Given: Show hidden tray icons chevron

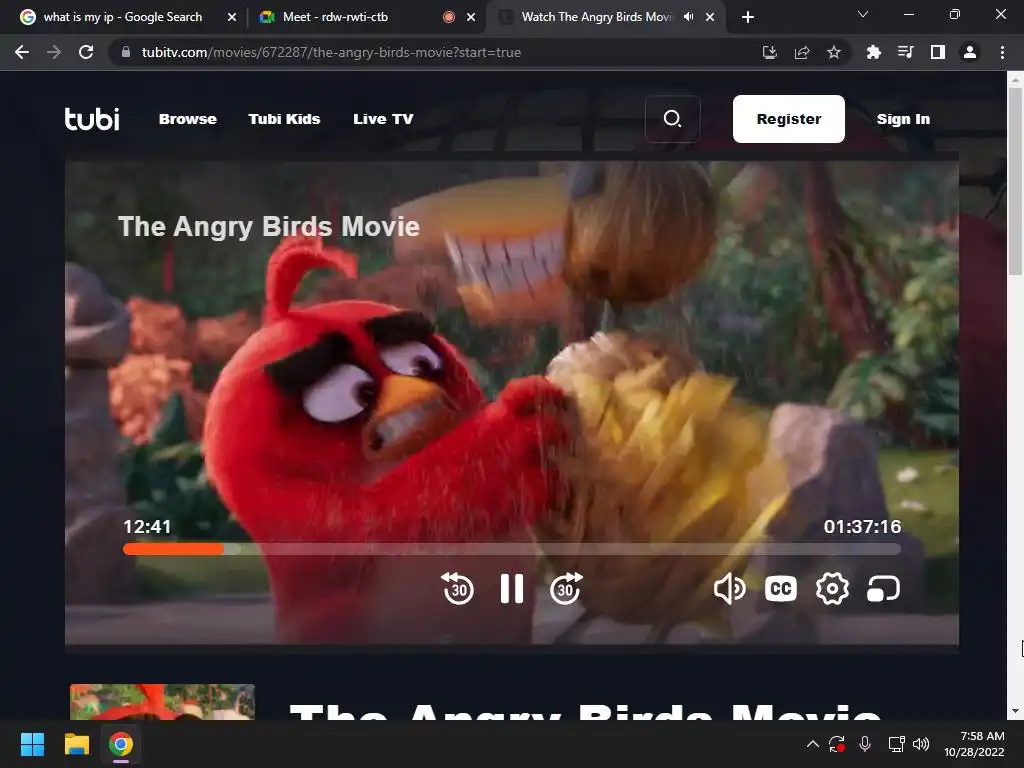Looking at the screenshot, I should click(812, 744).
